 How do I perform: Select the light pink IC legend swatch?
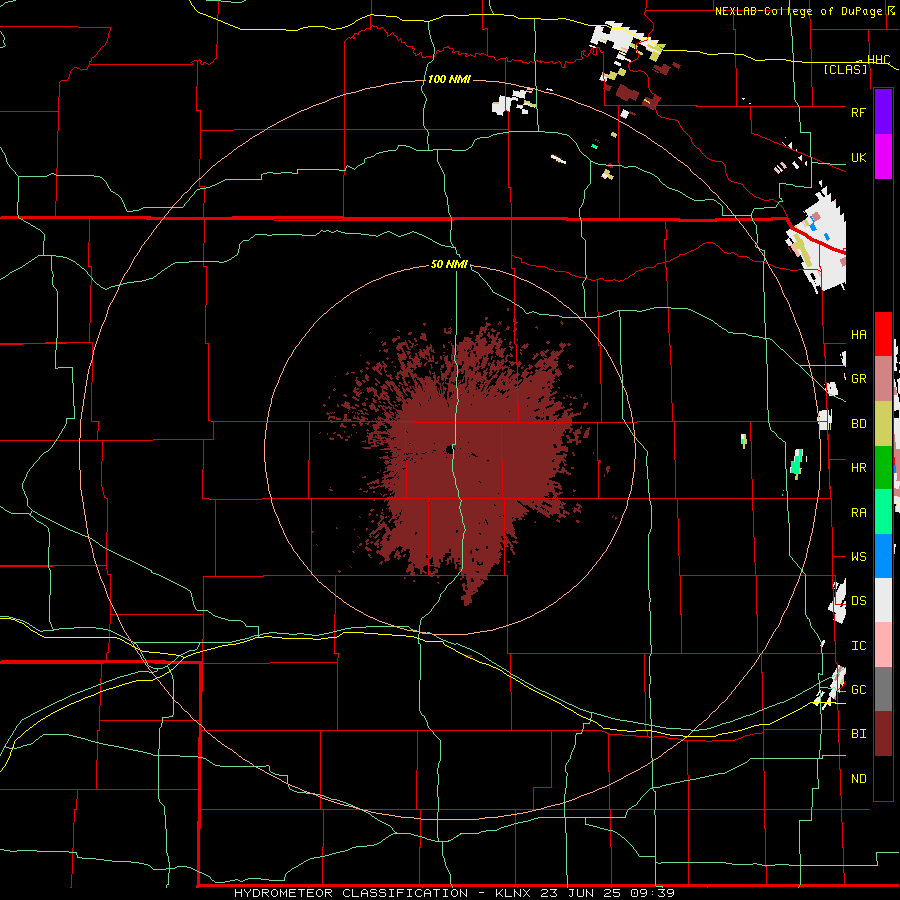pos(883,645)
